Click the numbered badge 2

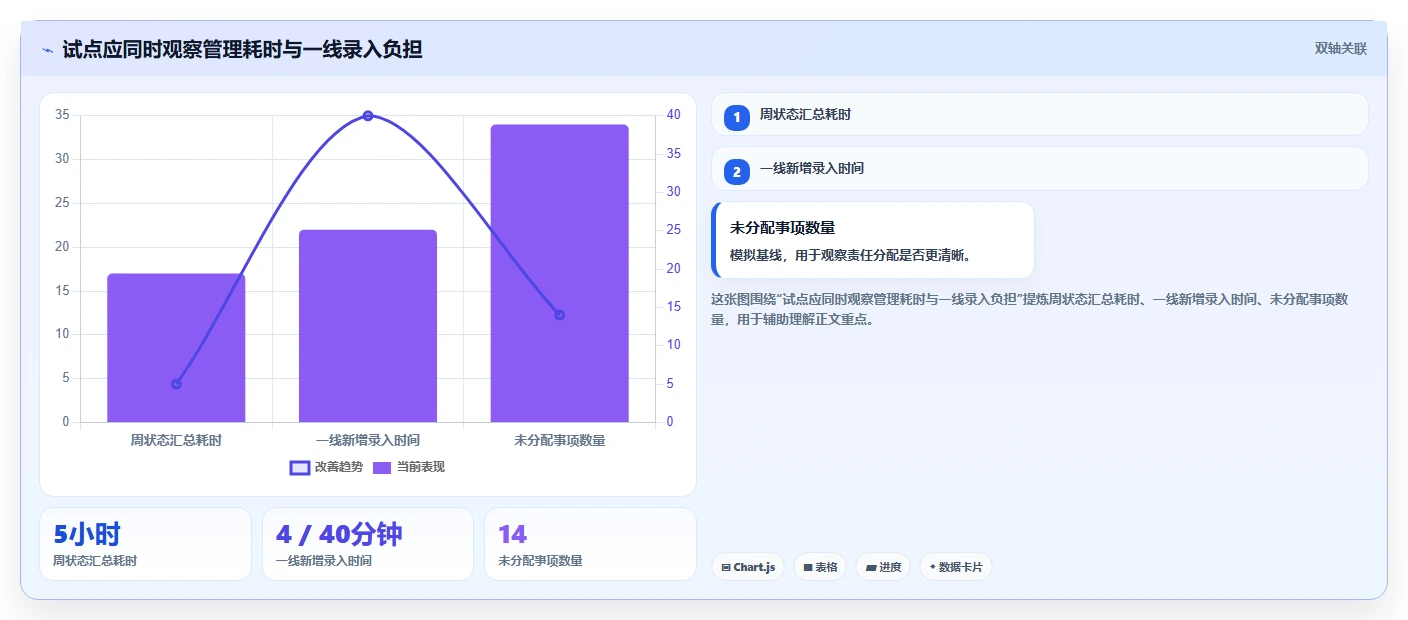(x=737, y=172)
